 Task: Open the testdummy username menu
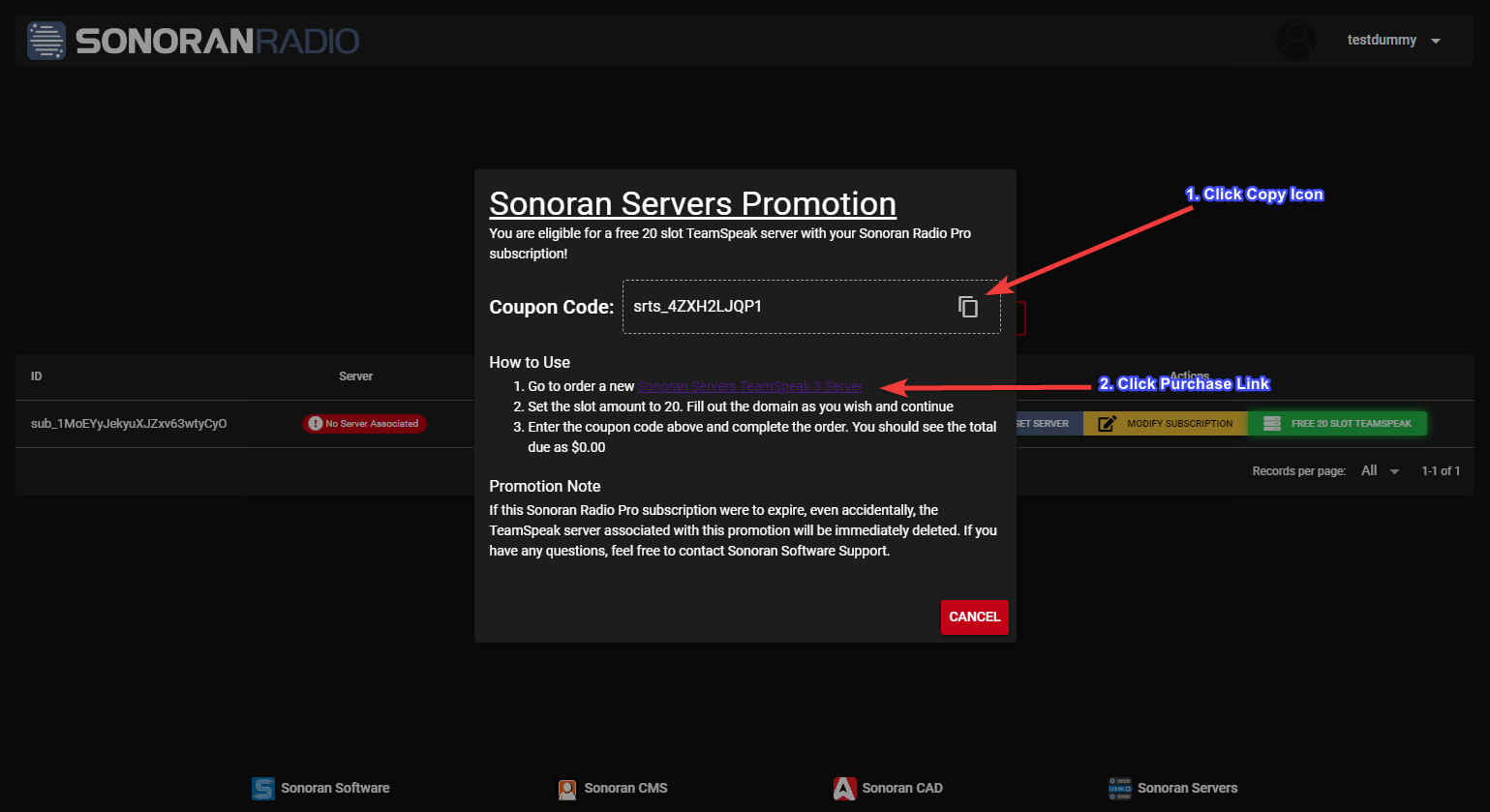(1382, 41)
